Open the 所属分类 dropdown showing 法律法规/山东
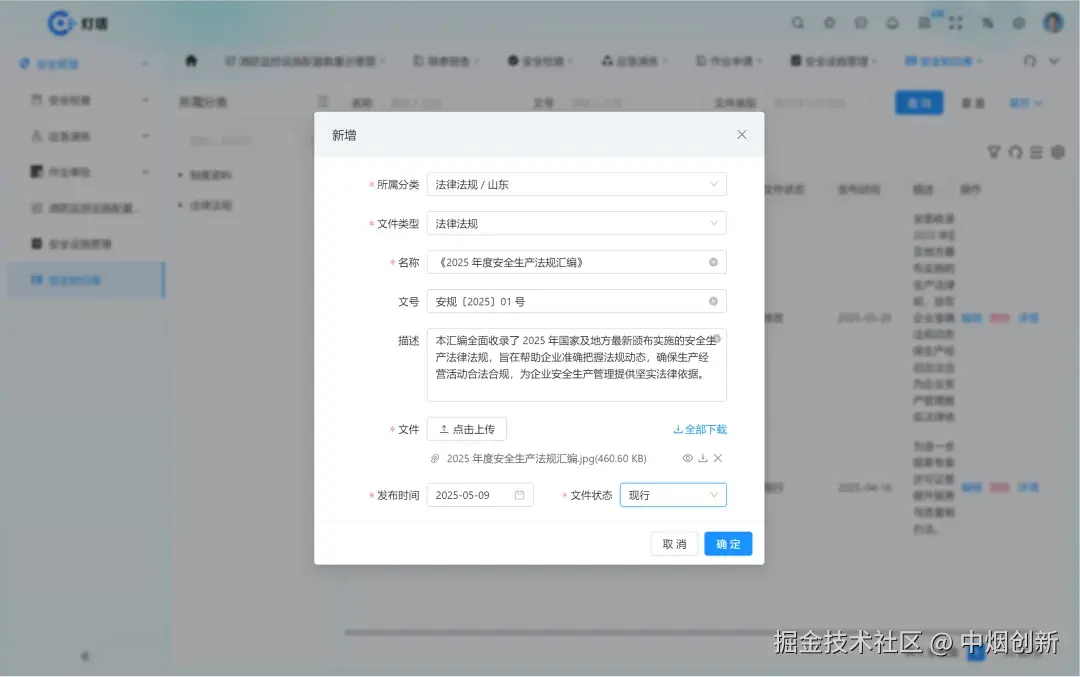 pos(576,184)
